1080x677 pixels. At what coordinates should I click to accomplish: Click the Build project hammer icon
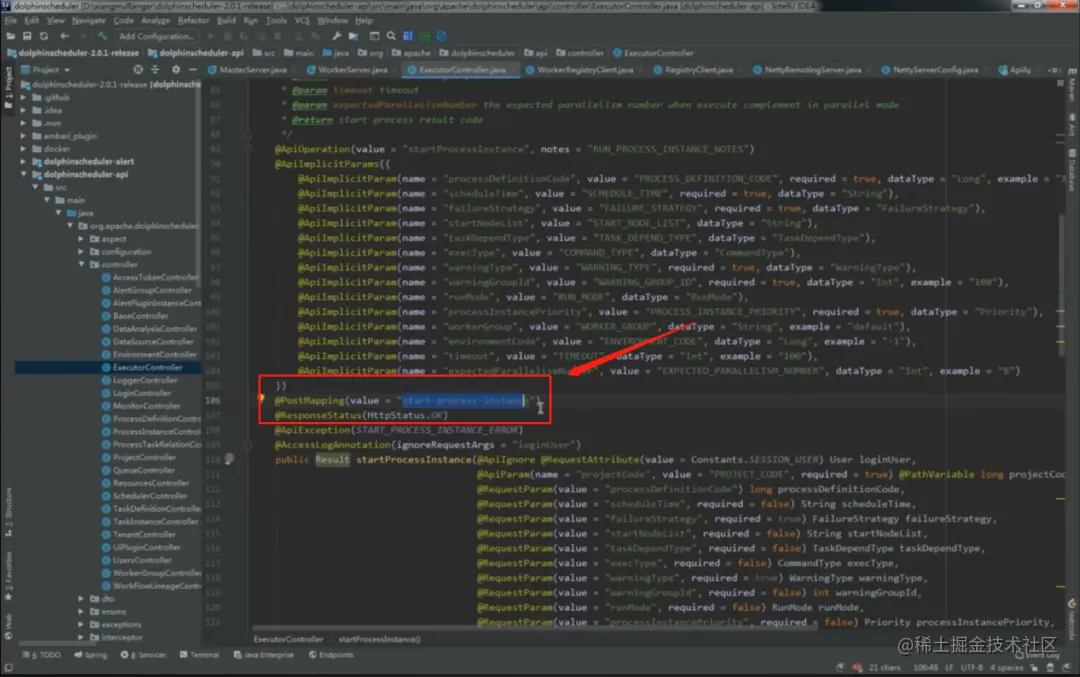click(x=103, y=36)
